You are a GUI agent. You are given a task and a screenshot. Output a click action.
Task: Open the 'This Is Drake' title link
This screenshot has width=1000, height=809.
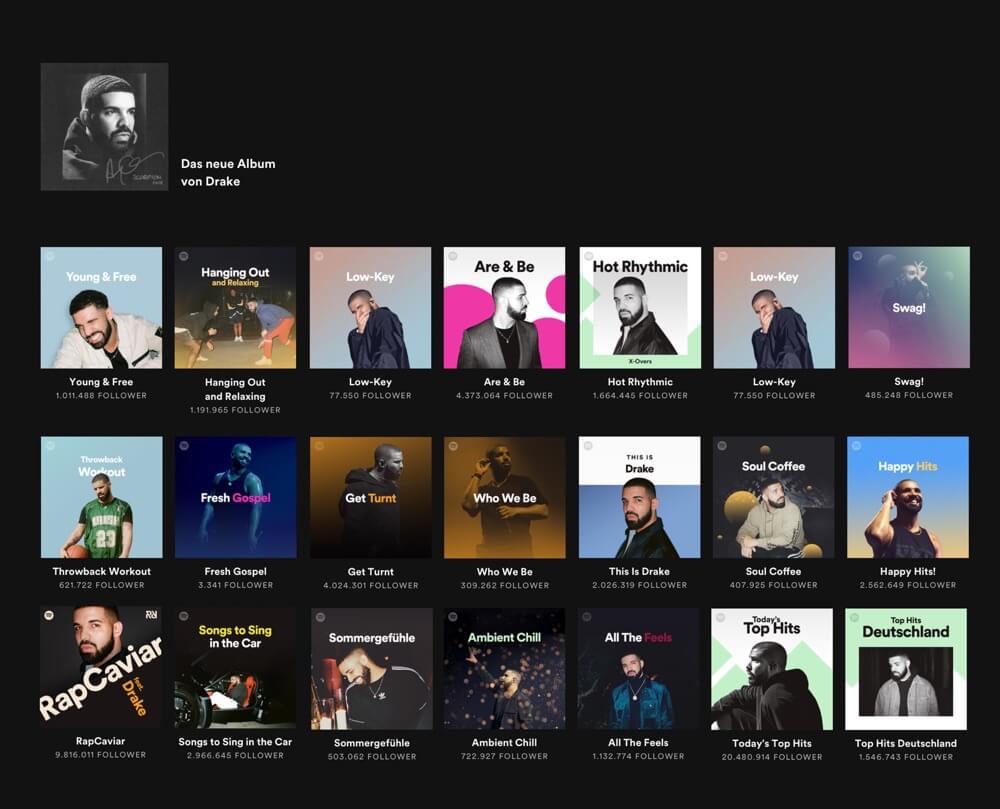(x=640, y=571)
